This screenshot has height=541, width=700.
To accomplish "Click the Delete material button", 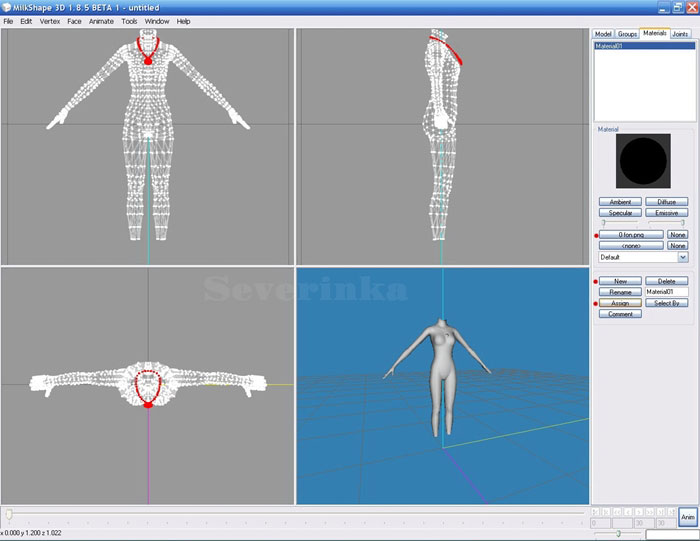I will coord(666,281).
